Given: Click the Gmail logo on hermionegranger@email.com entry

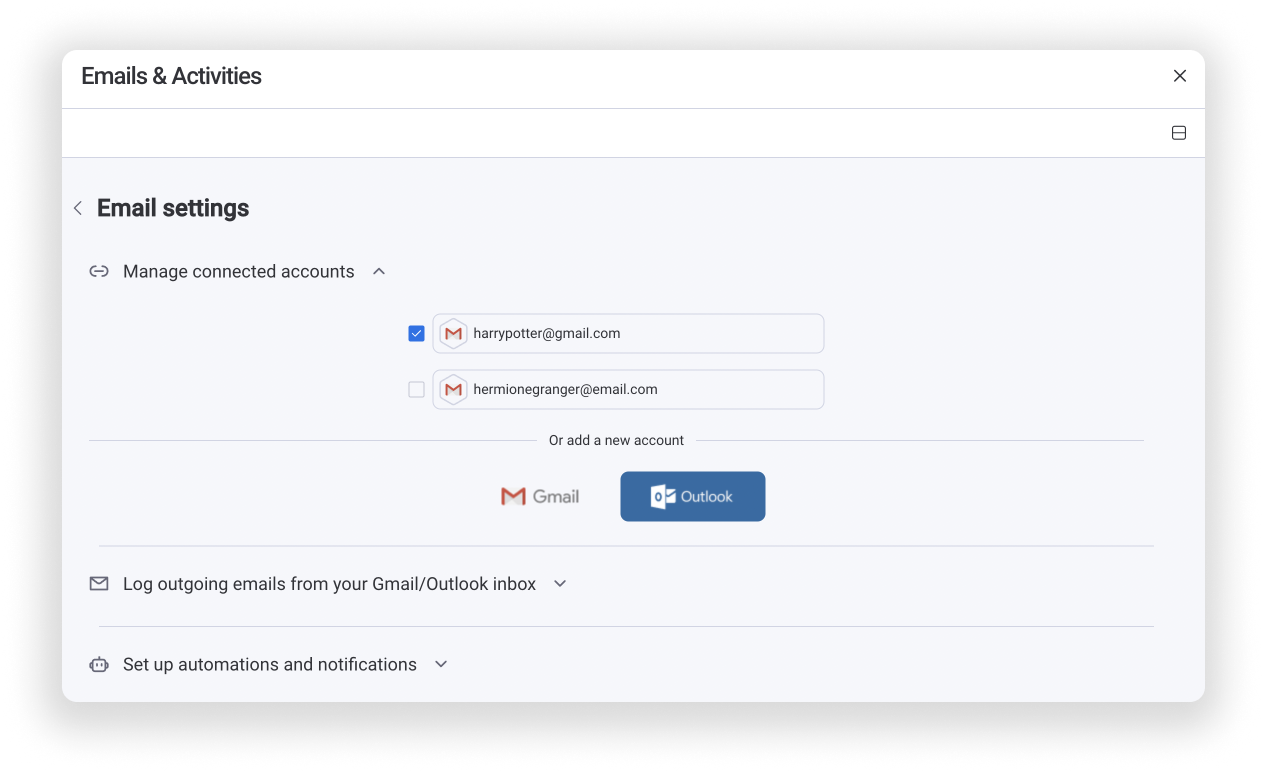Looking at the screenshot, I should 452,389.
